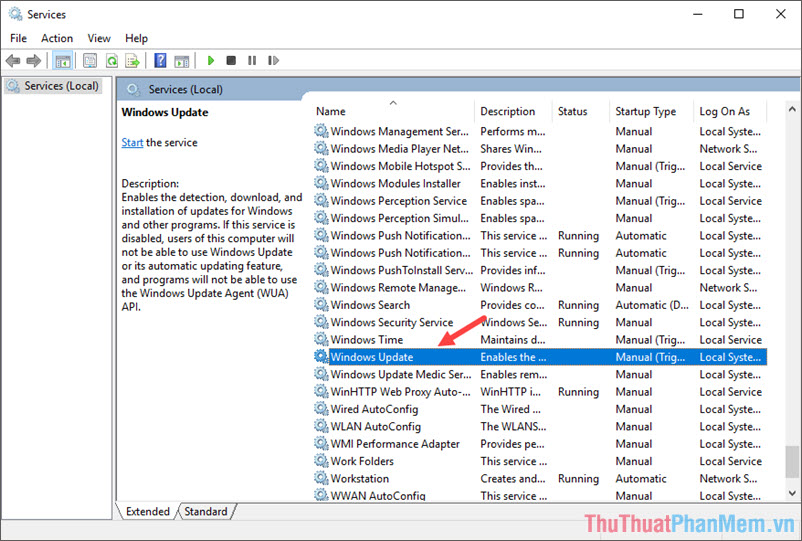Viewport: 802px width, 541px height.
Task: Click Running status in Windows Search row
Action: pyautogui.click(x=578, y=305)
